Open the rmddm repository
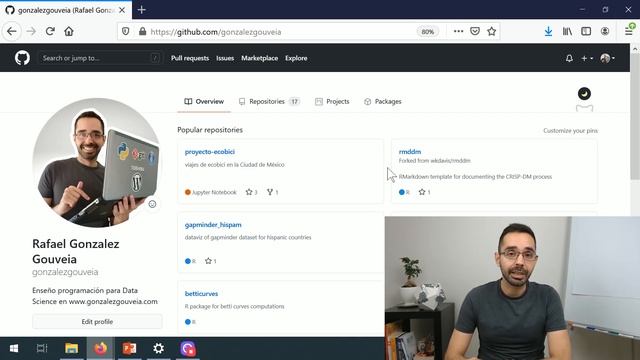This screenshot has height=360, width=640. [410, 152]
